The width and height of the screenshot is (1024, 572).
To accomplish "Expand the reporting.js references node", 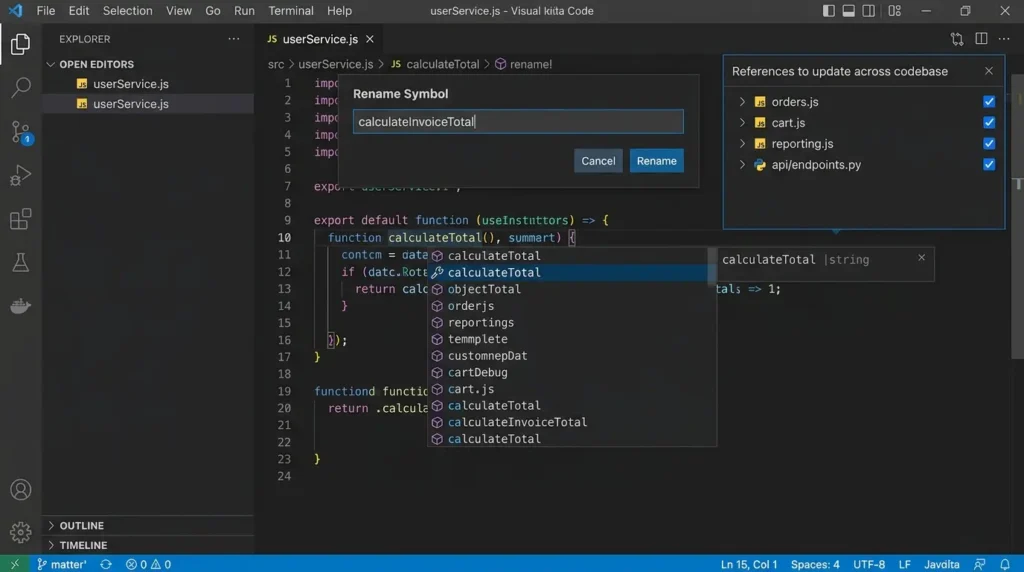I will (742, 144).
